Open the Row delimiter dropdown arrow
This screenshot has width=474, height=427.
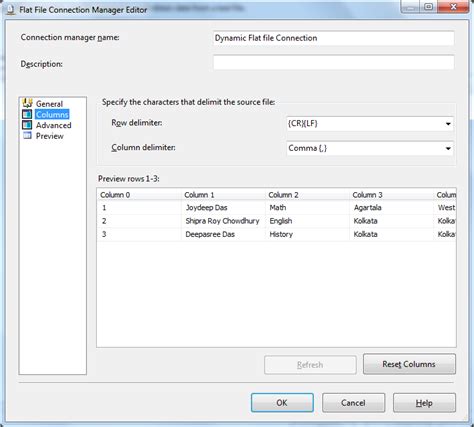[x=448, y=124]
